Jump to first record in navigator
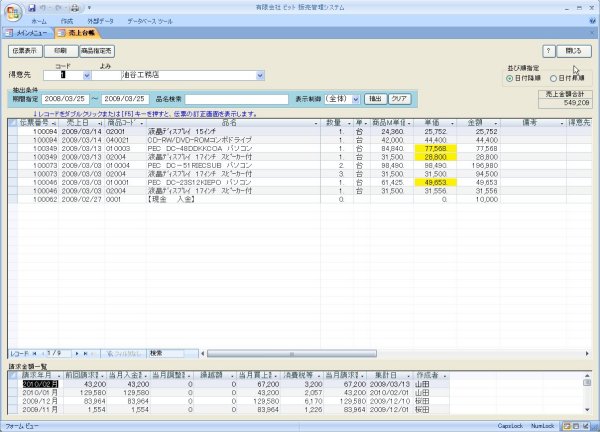 pyautogui.click(x=35, y=353)
